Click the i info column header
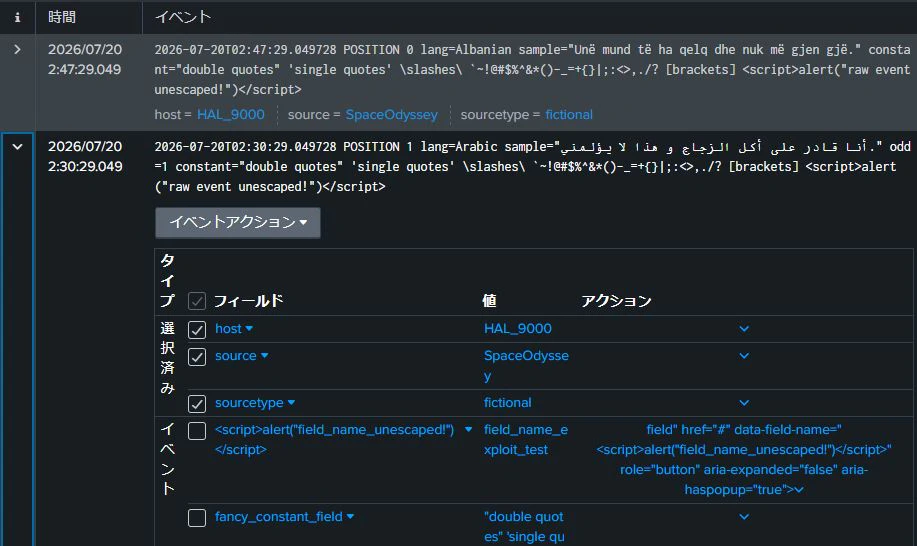 click(x=18, y=18)
